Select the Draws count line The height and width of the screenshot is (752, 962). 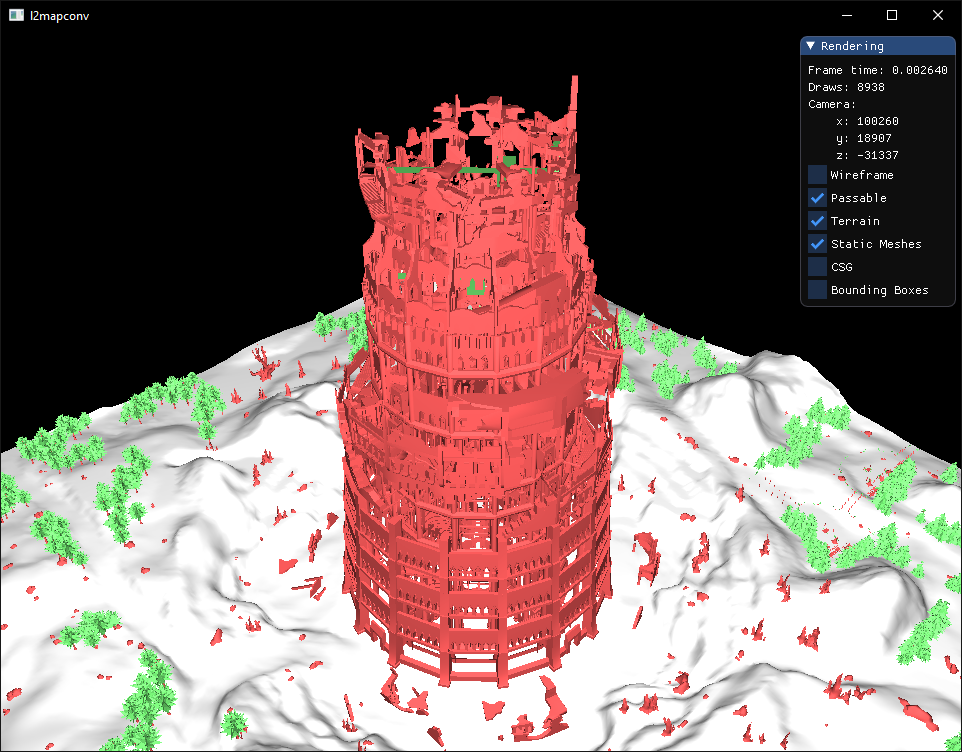pyautogui.click(x=846, y=87)
